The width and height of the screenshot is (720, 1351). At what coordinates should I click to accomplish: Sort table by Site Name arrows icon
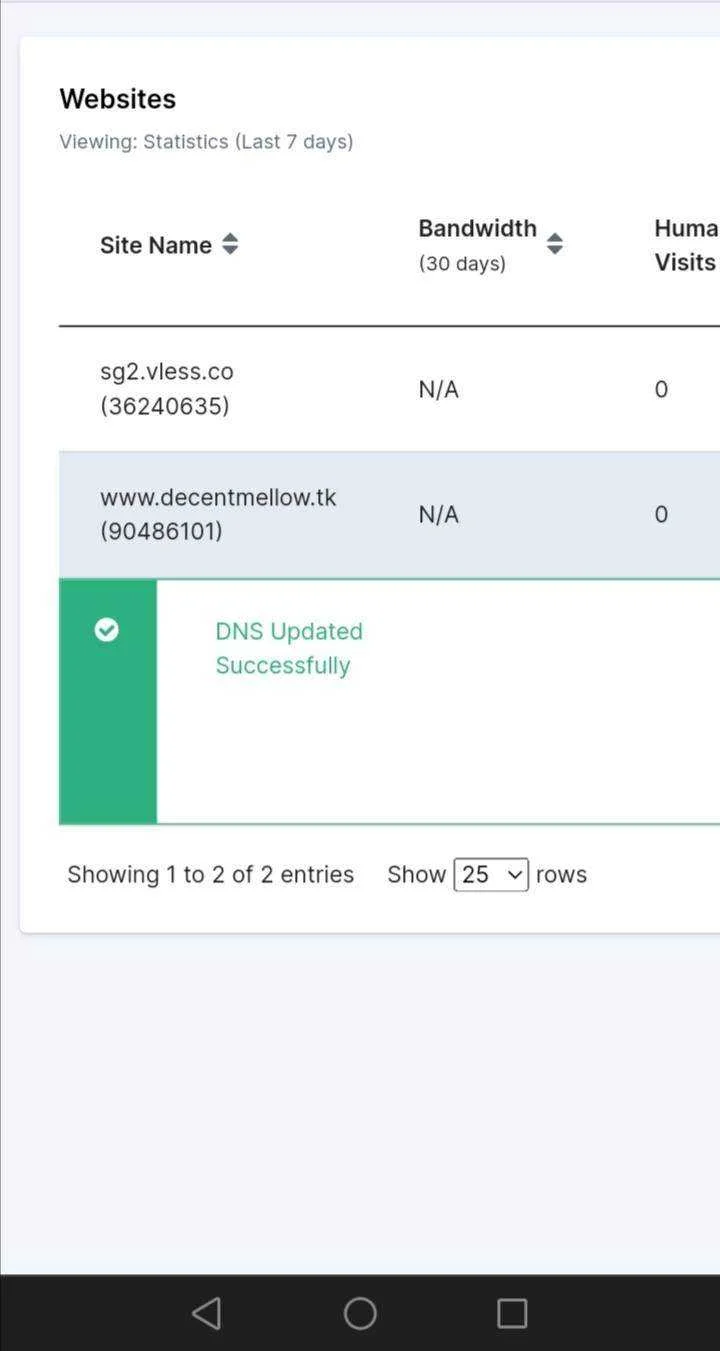230,244
